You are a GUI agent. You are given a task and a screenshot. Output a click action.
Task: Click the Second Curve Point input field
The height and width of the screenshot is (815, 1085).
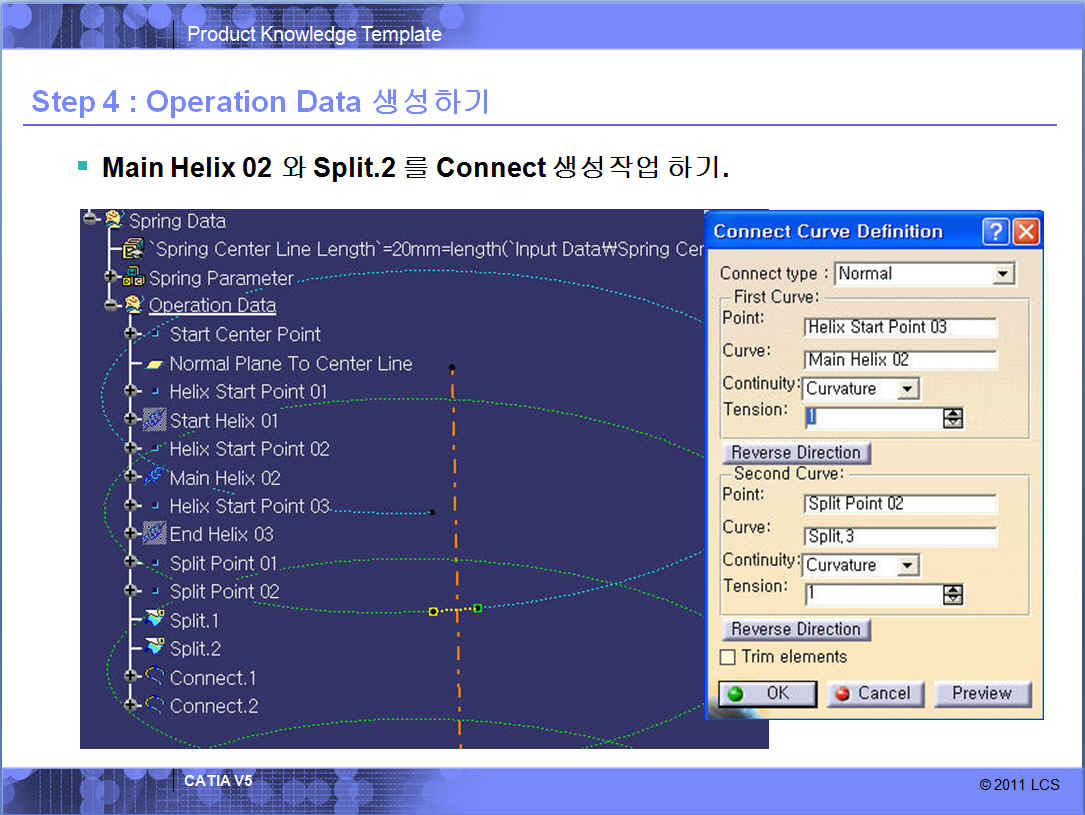[x=900, y=504]
